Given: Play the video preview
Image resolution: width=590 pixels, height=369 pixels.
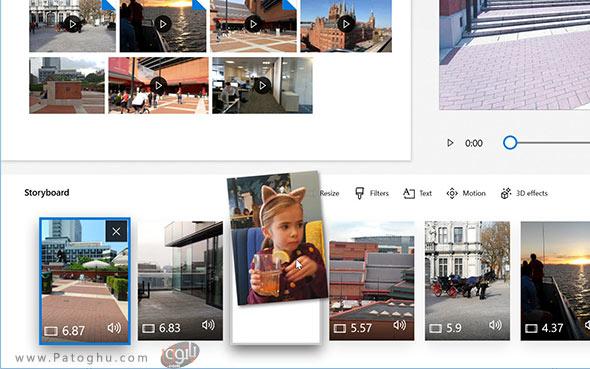Looking at the screenshot, I should tap(450, 143).
